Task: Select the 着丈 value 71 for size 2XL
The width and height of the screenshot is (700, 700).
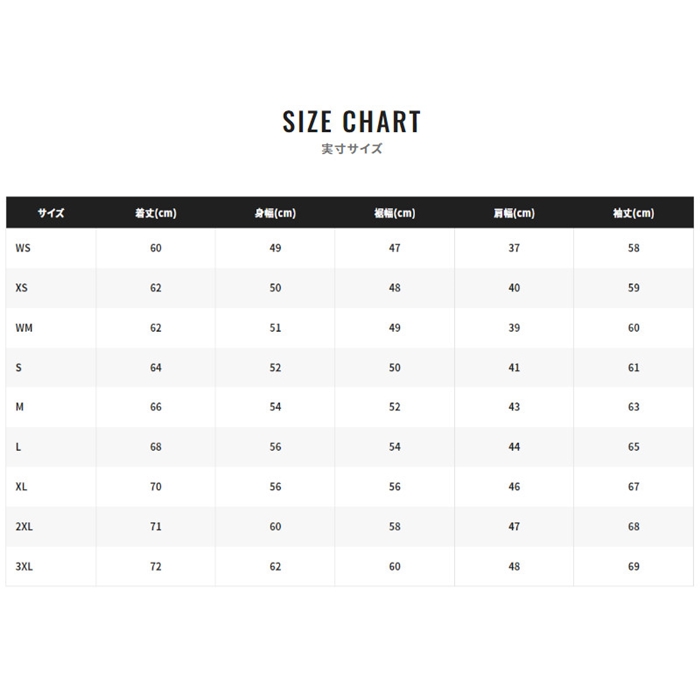Action: click(155, 526)
